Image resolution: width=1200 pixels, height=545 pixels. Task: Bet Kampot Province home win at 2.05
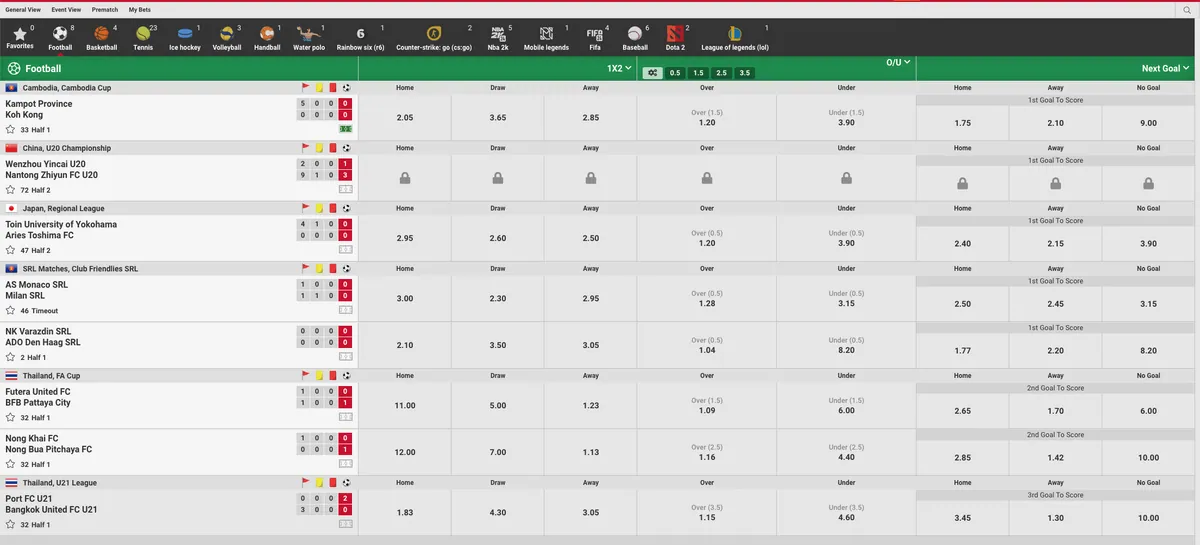[405, 118]
